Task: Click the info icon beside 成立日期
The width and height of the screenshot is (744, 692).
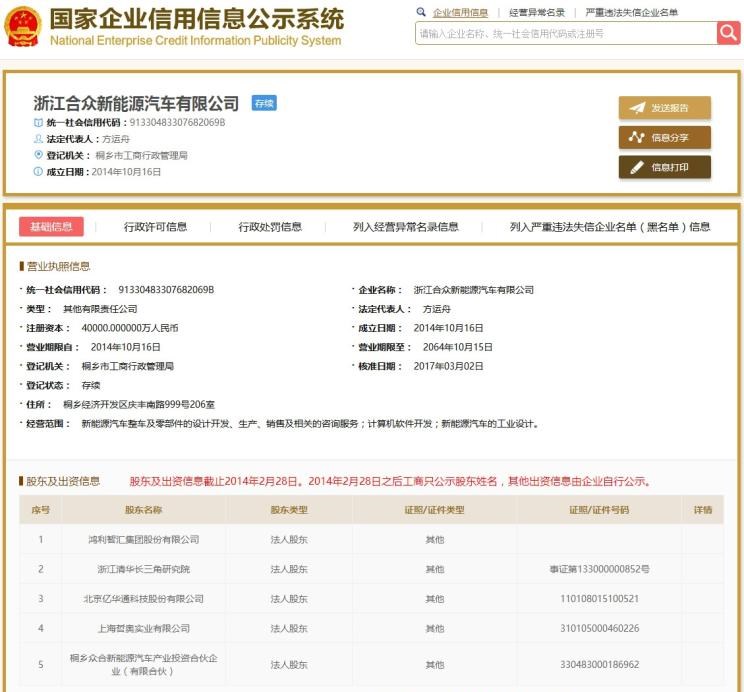Action: 38,171
